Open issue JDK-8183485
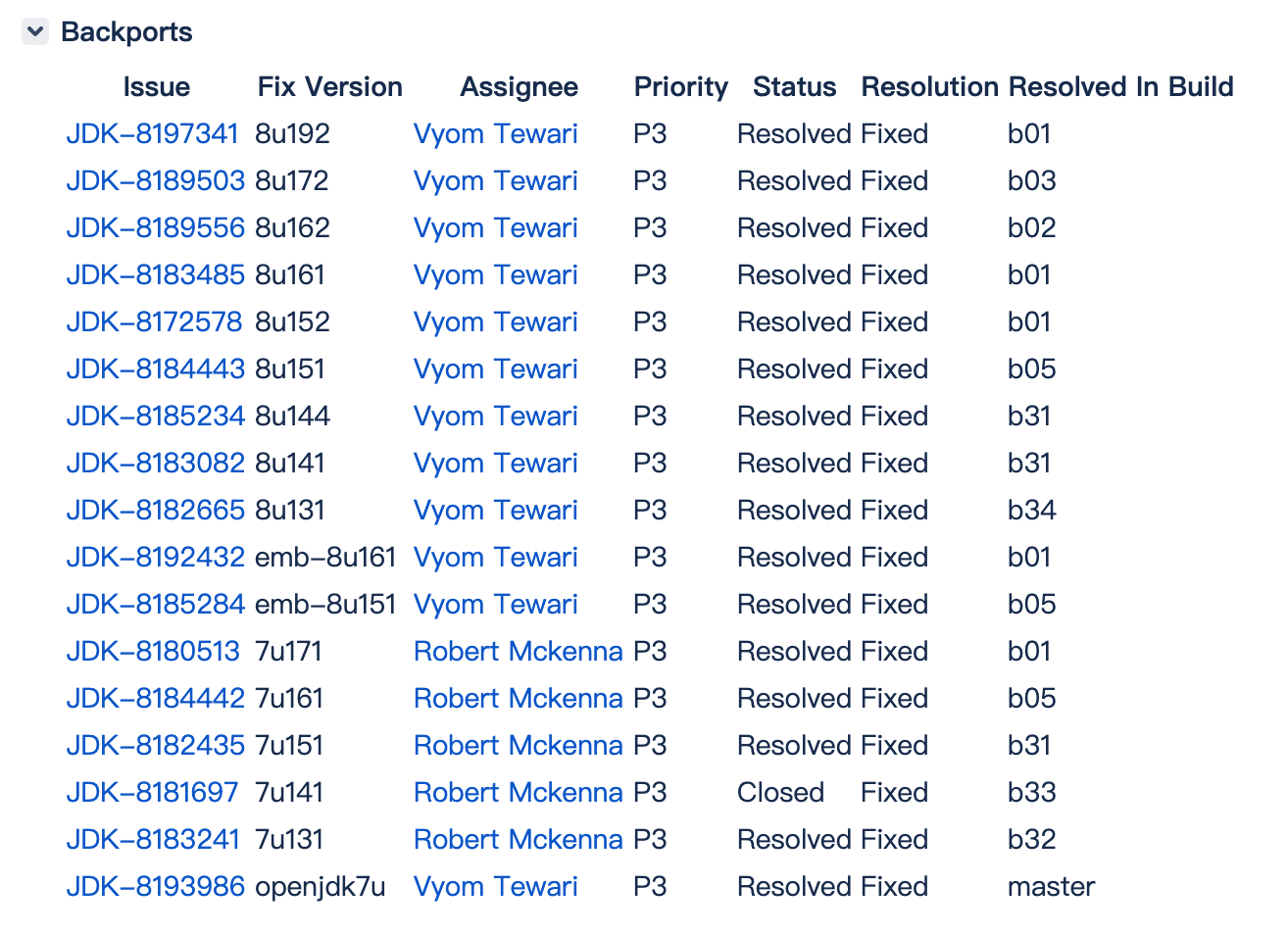Image resolution: width=1288 pixels, height=935 pixels. 155,274
